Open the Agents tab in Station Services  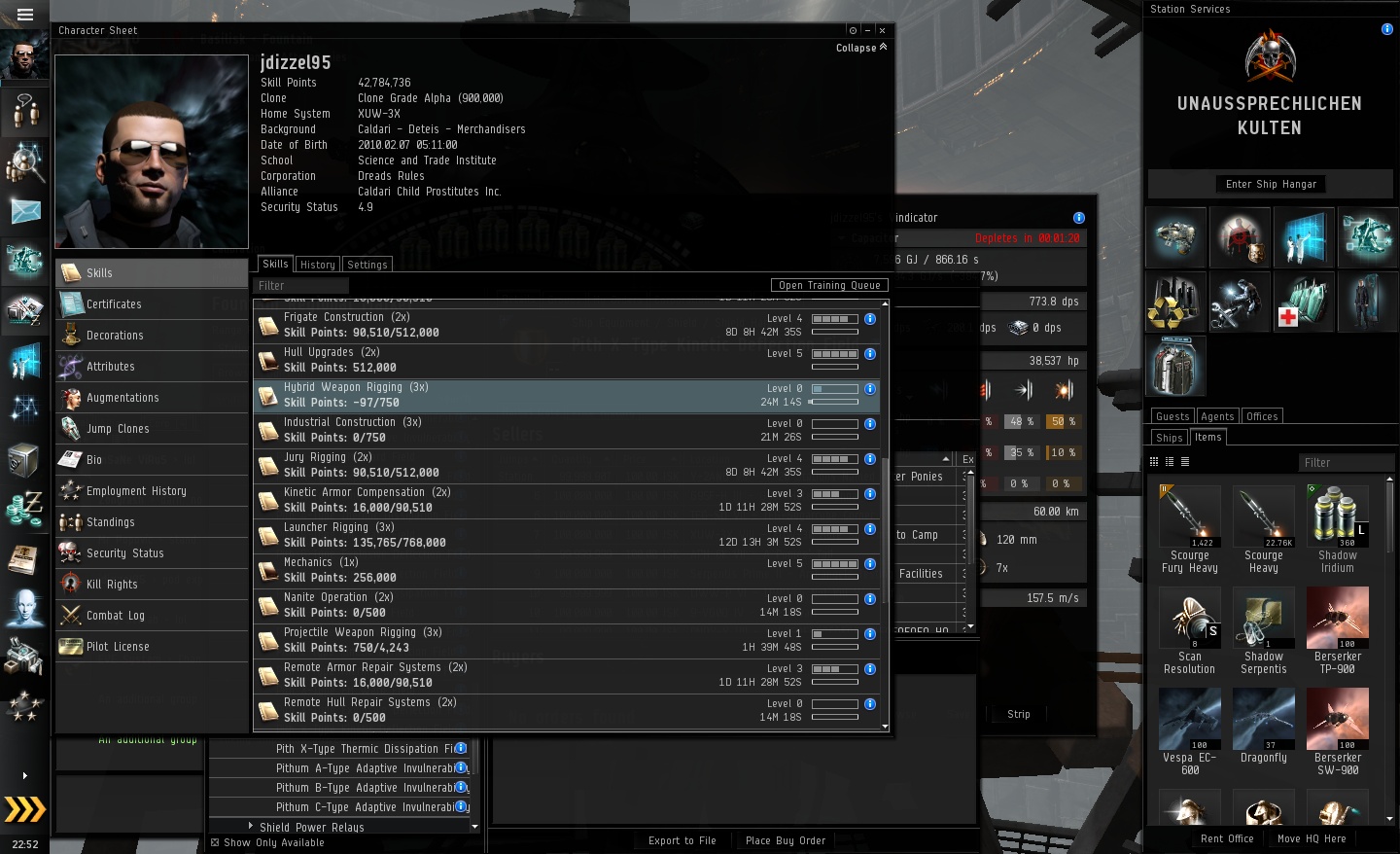1217,416
